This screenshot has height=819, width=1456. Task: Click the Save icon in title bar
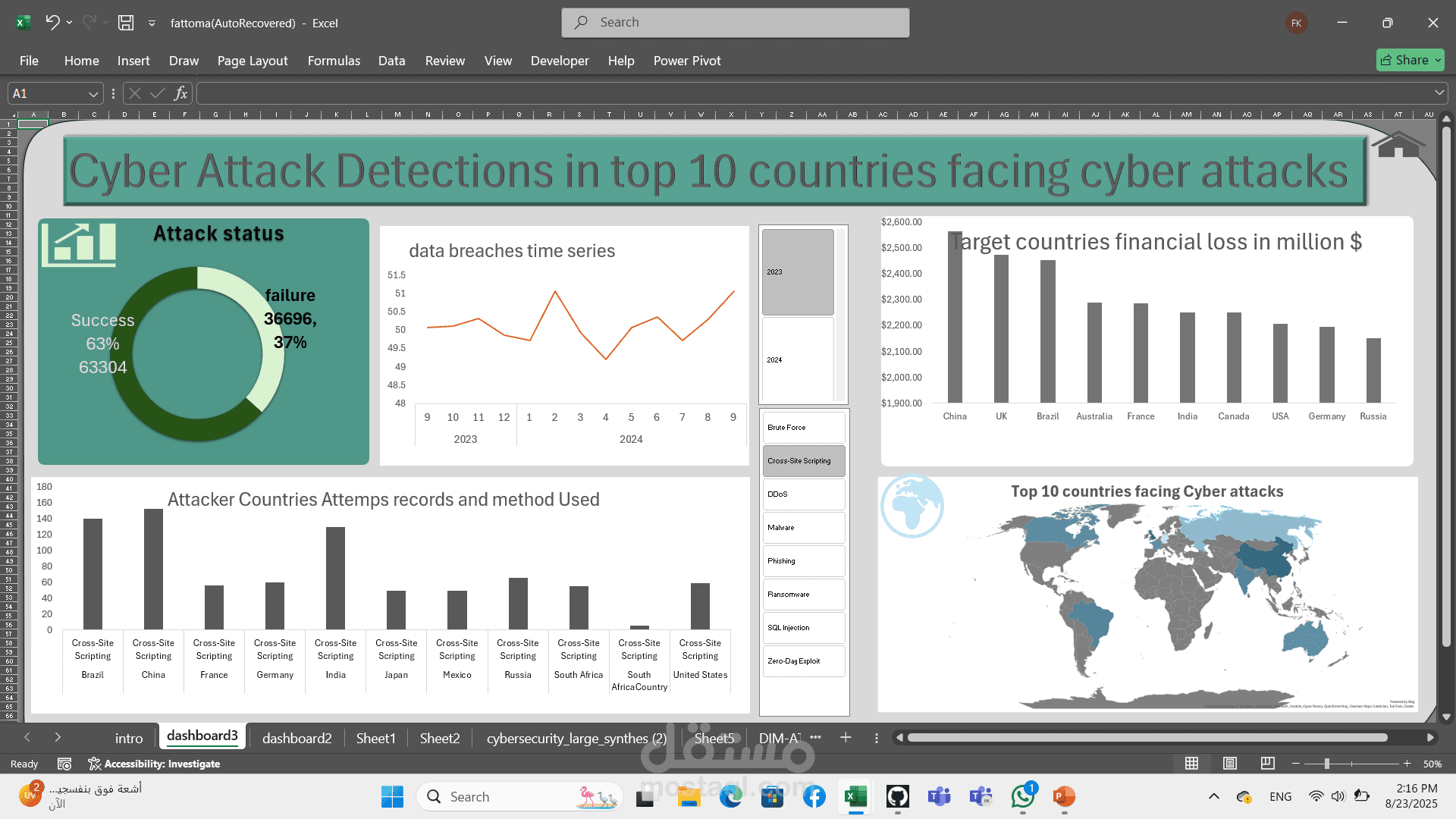[126, 23]
